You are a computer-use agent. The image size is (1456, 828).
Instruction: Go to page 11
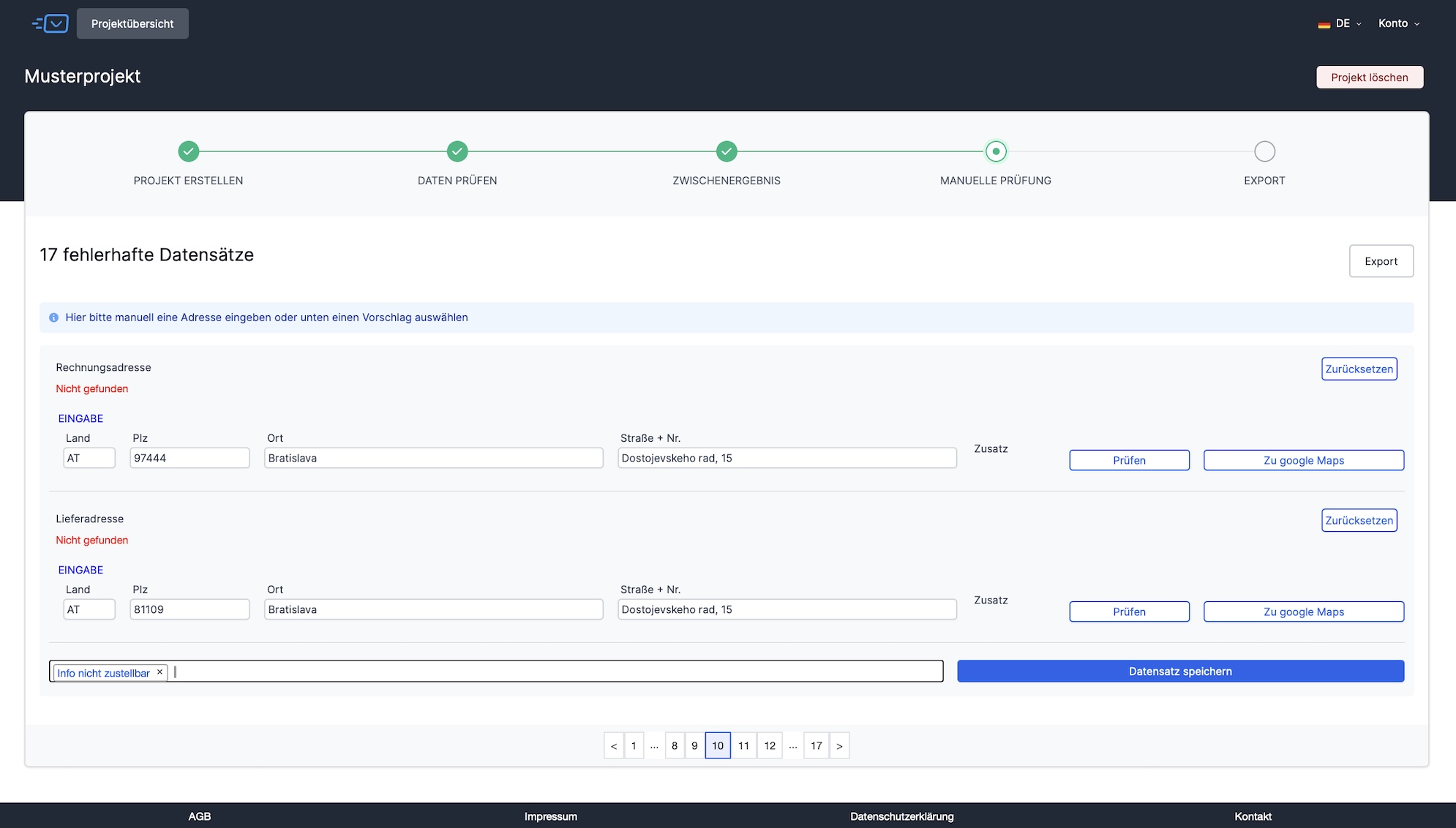tap(743, 745)
